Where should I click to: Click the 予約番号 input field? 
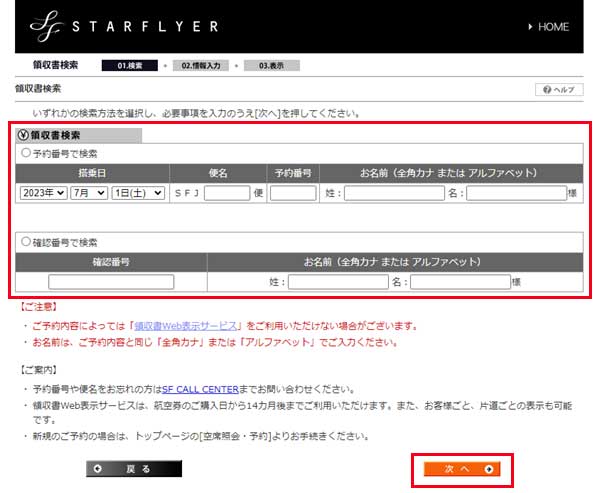(292, 193)
